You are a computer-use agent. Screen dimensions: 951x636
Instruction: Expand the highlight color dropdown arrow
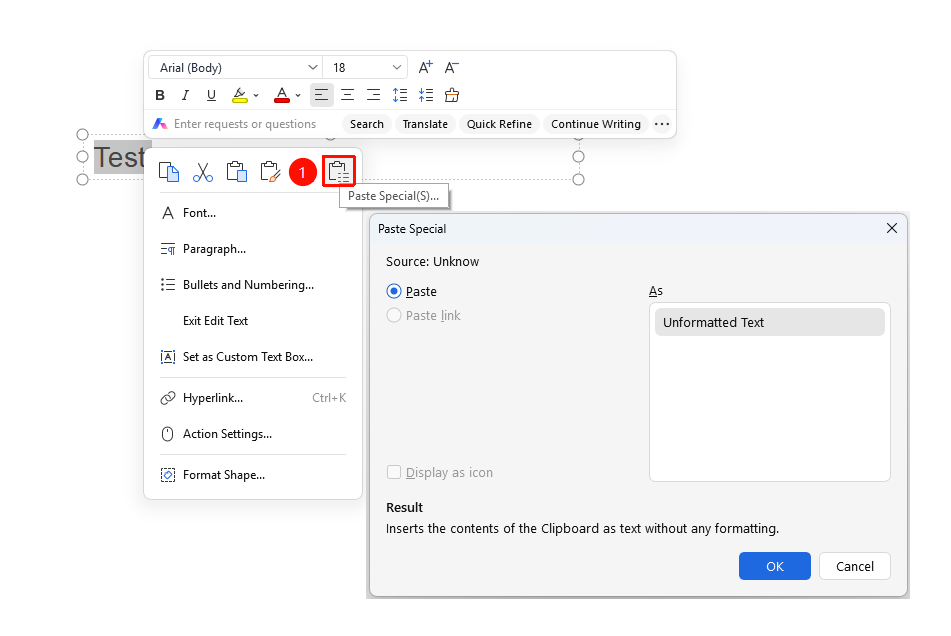pos(257,96)
